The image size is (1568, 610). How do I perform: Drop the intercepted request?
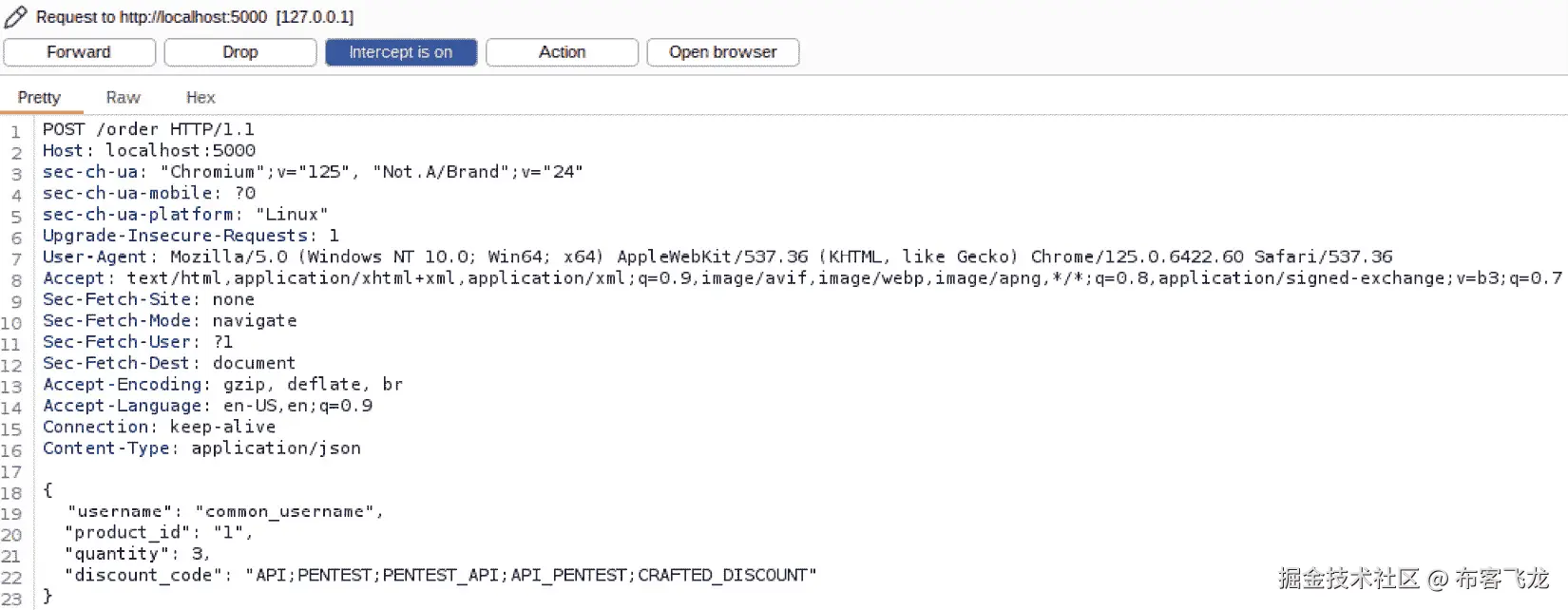(239, 52)
